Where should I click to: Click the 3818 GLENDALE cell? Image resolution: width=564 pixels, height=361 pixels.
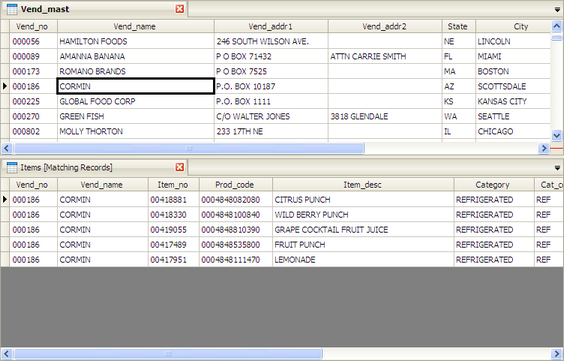tap(385, 116)
